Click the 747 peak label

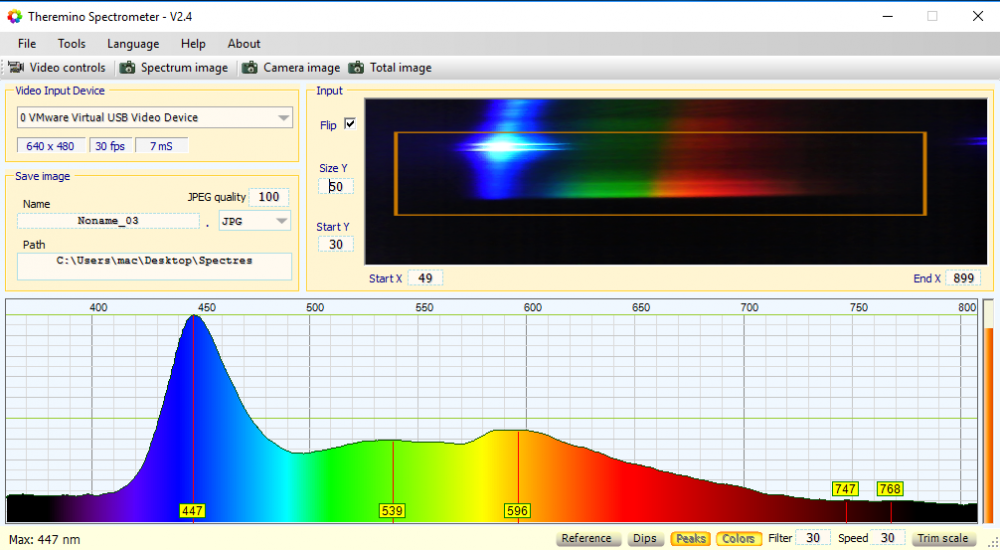tap(845, 489)
